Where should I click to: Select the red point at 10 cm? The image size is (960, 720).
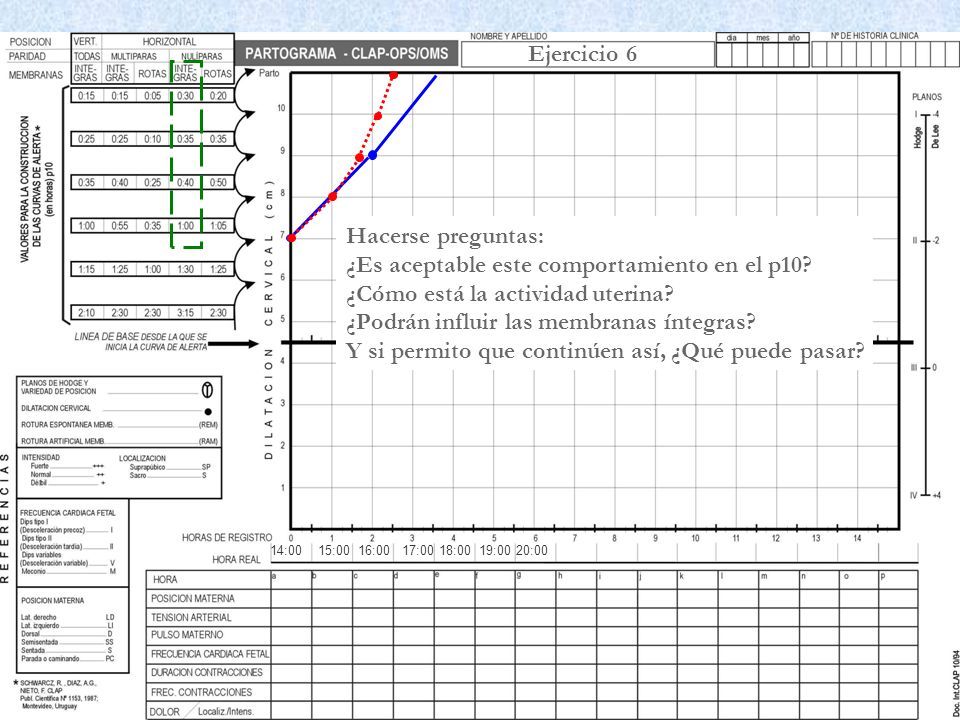click(x=378, y=116)
